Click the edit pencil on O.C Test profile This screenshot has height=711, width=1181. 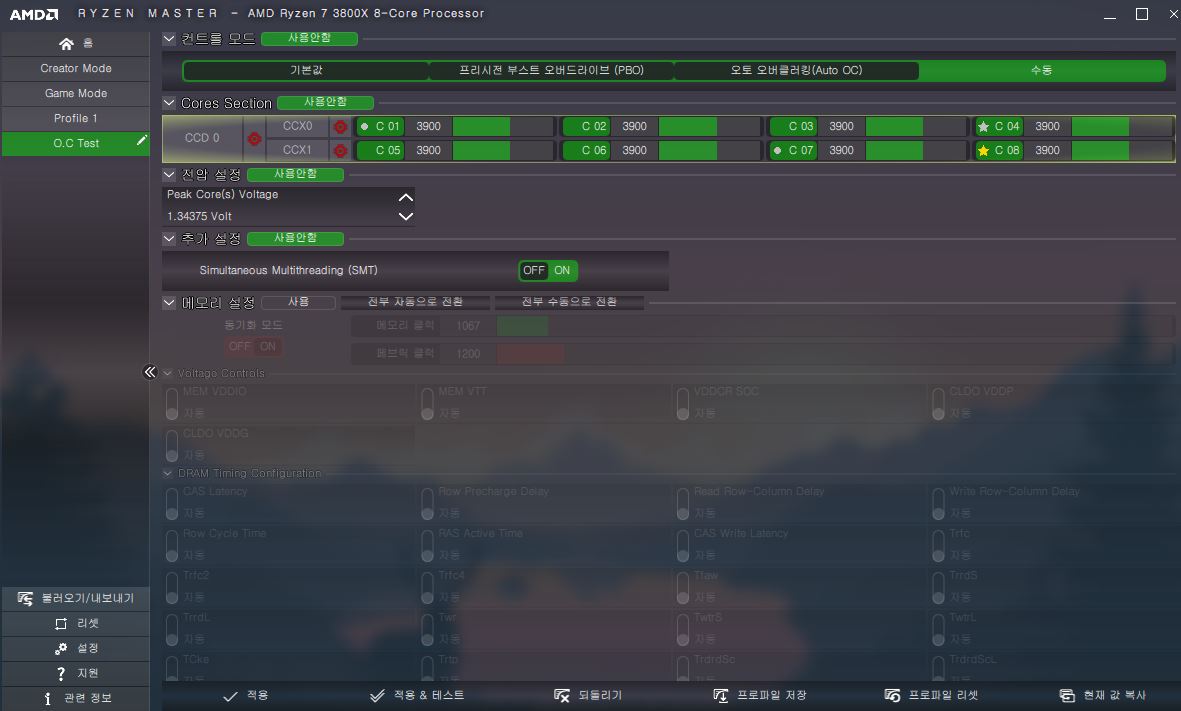(142, 140)
